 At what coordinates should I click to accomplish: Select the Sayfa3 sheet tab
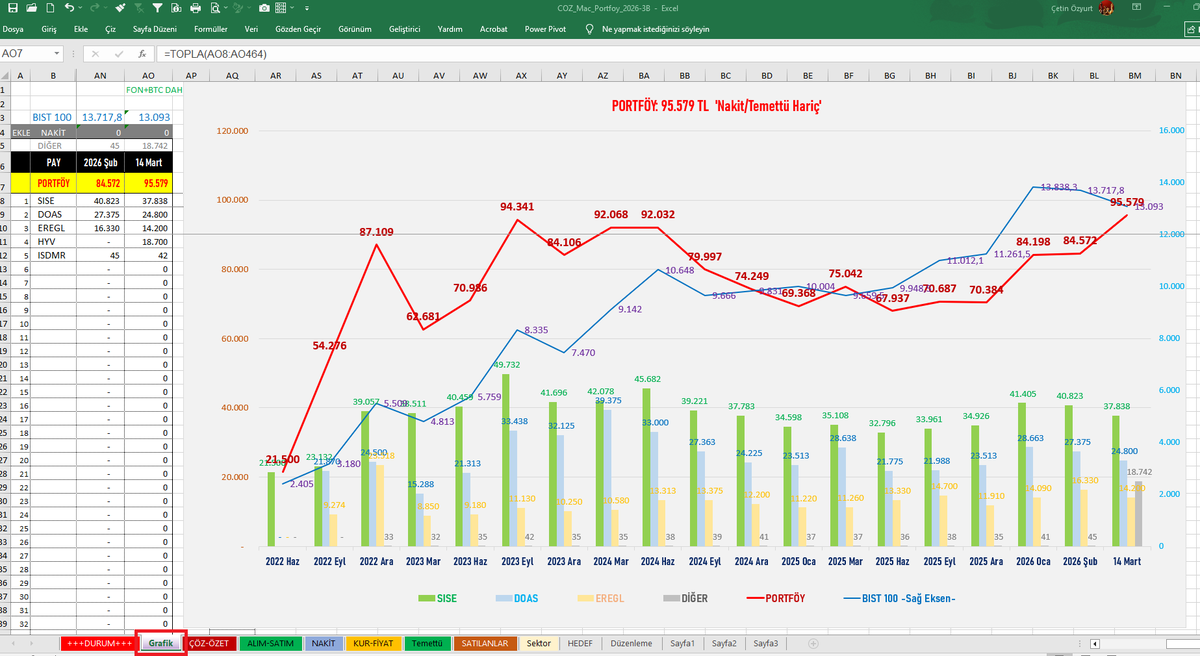[766, 644]
